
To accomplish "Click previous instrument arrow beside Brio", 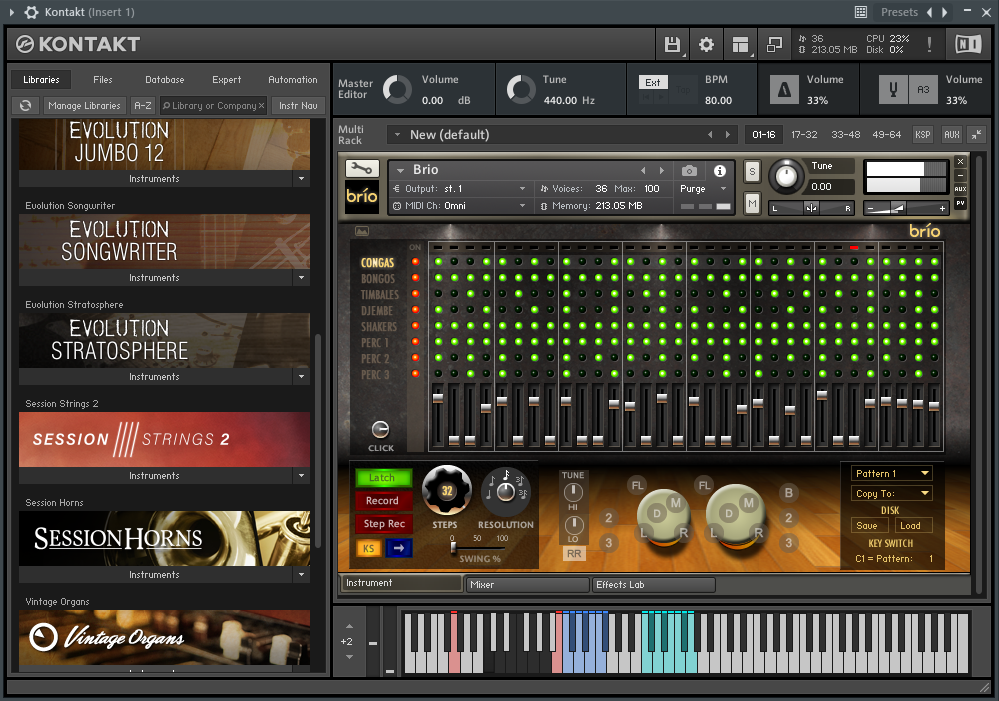I will pyautogui.click(x=643, y=170).
